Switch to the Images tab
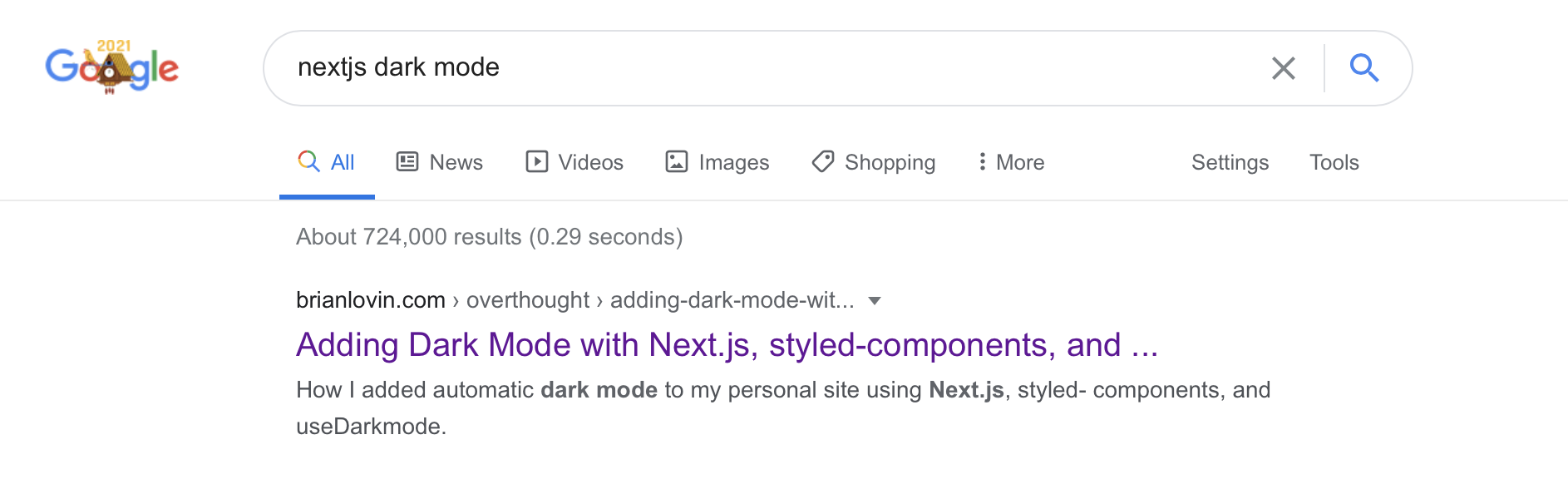The image size is (1568, 484). (717, 162)
